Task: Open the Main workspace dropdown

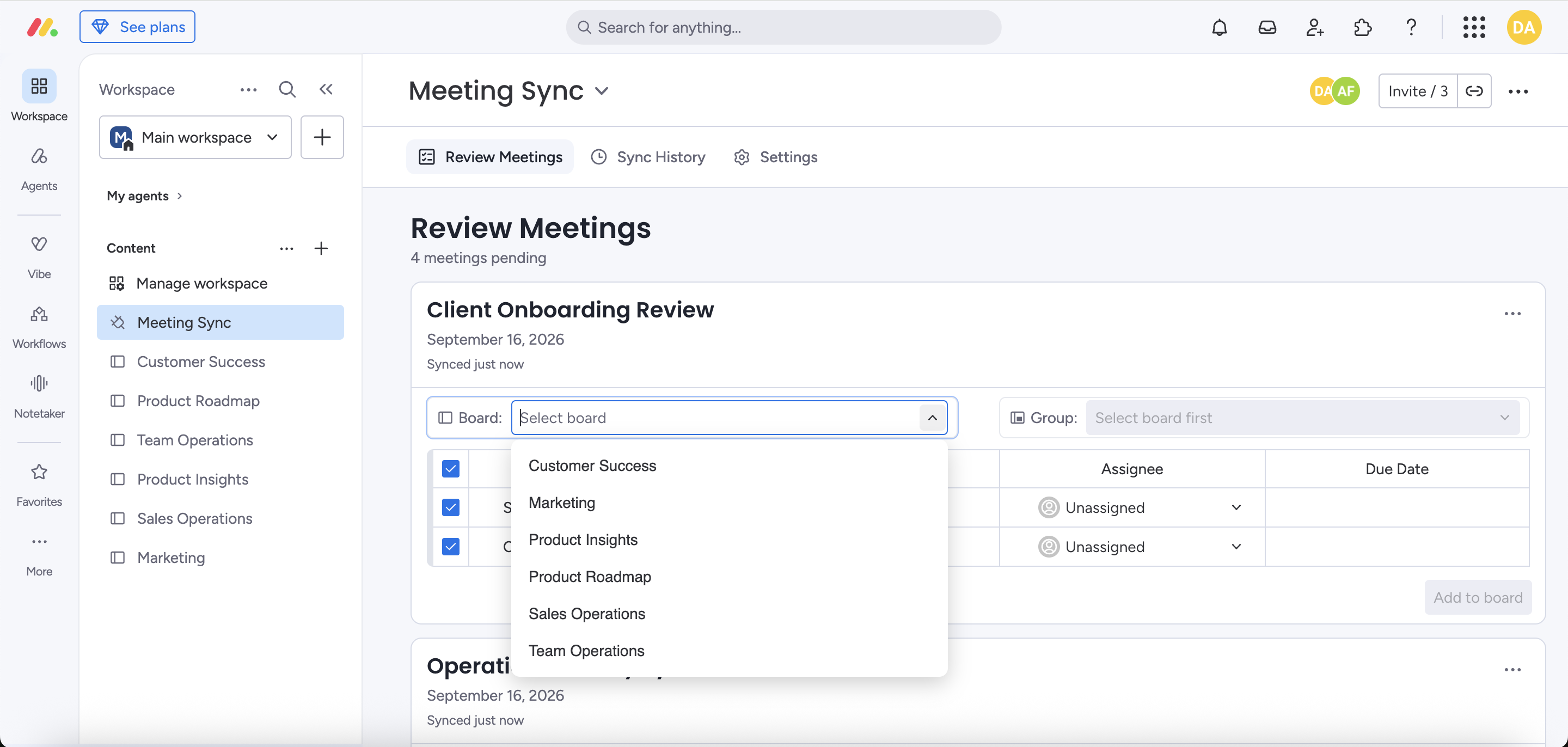Action: coord(195,138)
